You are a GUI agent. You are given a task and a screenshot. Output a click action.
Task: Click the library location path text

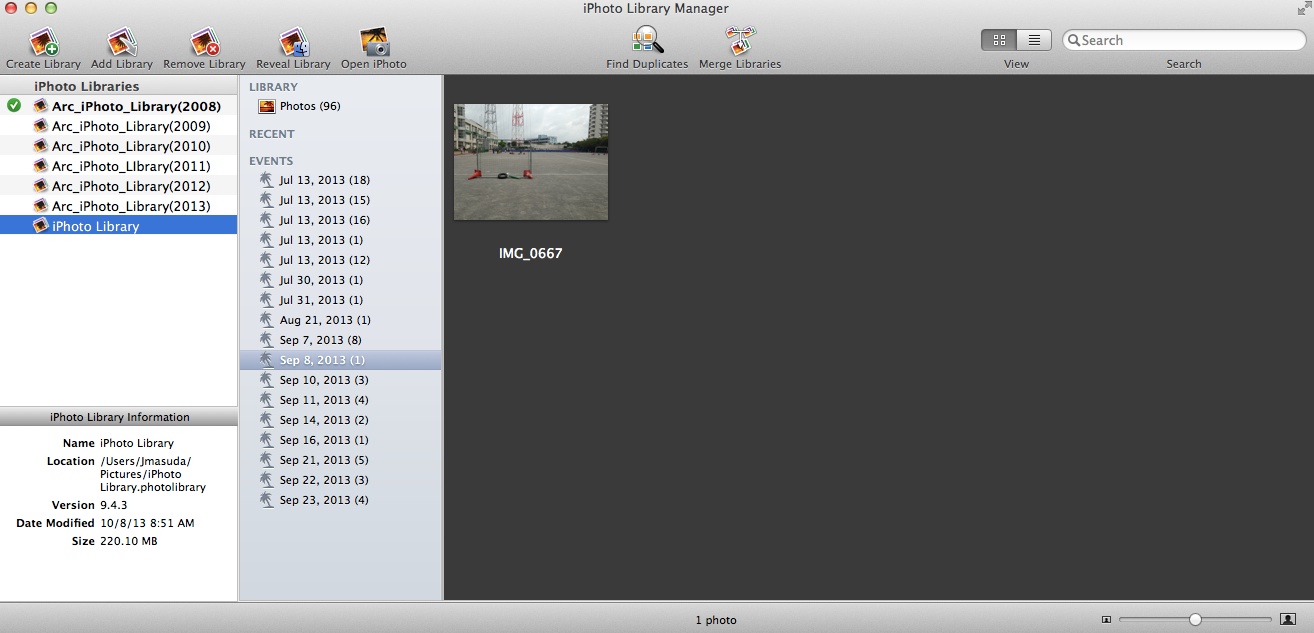click(x=153, y=474)
